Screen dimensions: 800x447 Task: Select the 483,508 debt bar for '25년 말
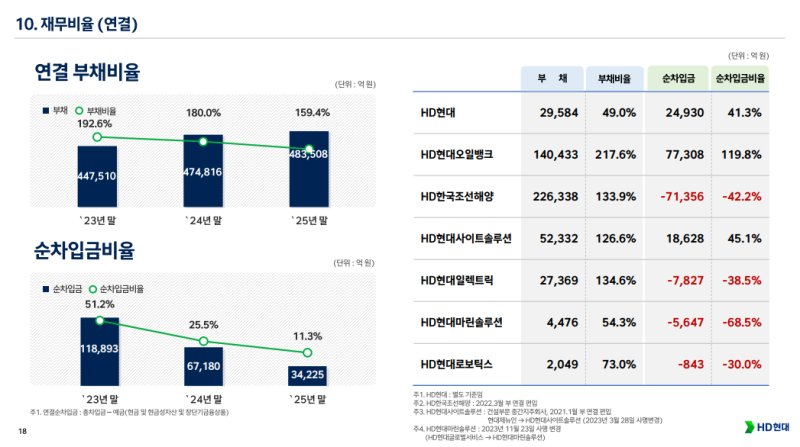click(308, 165)
